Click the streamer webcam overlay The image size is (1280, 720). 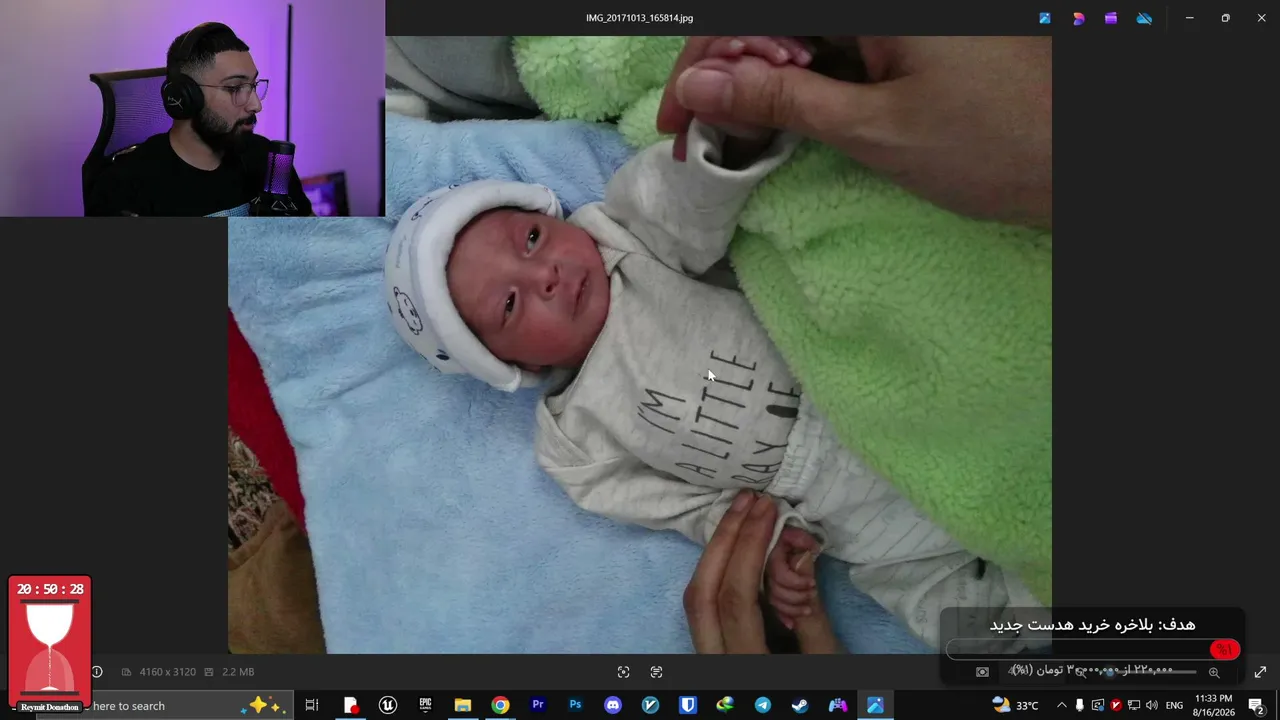[192, 108]
